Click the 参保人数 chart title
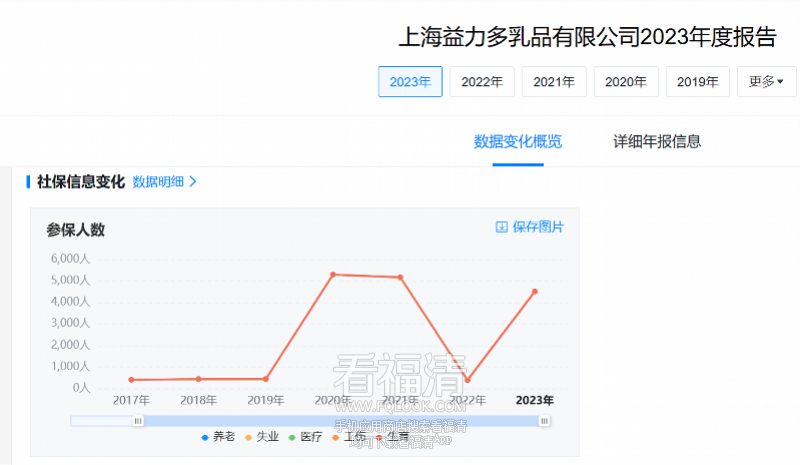The height and width of the screenshot is (465, 800). tap(76, 230)
